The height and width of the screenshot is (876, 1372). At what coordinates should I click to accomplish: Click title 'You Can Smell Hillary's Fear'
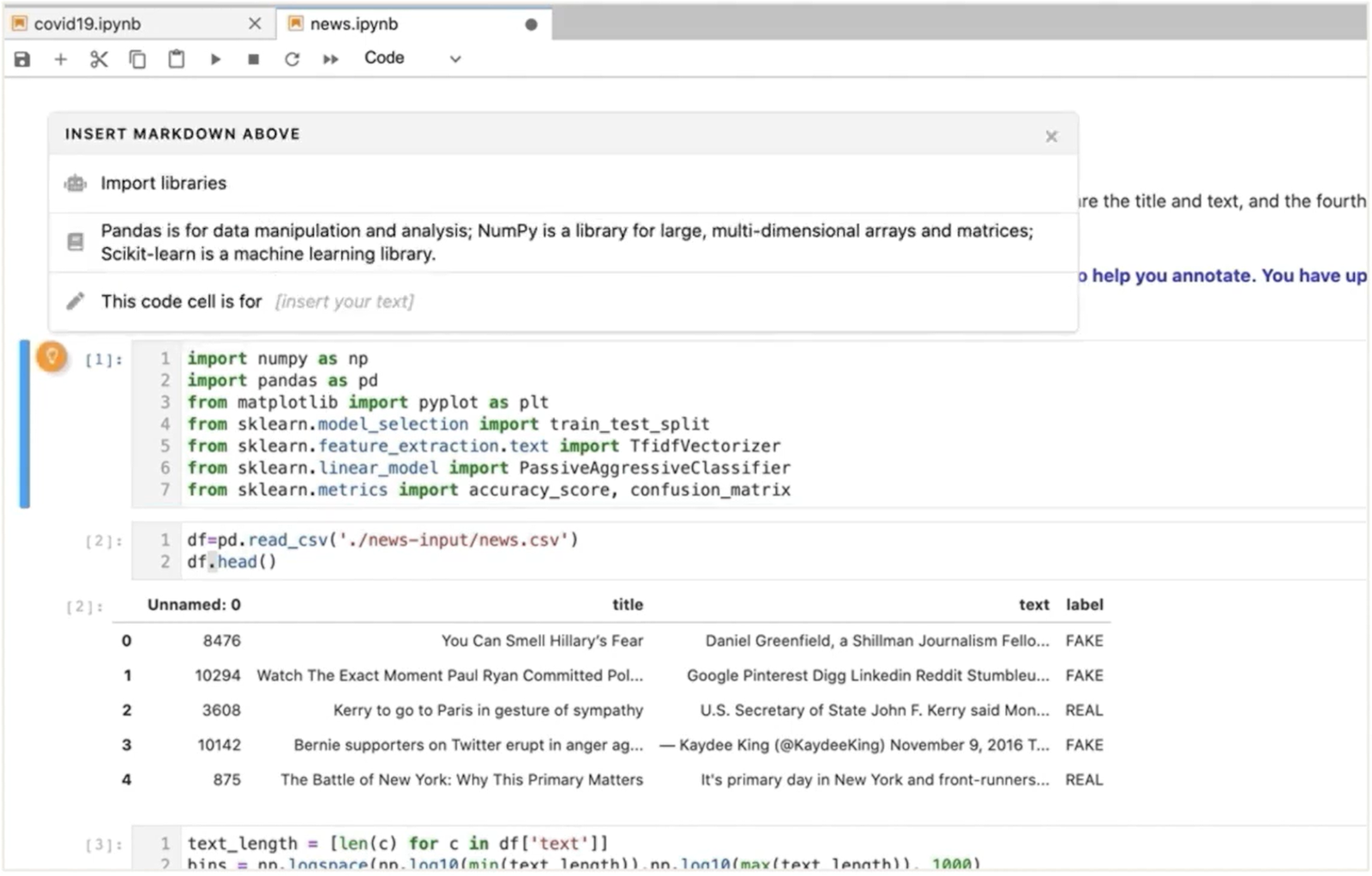pos(542,641)
